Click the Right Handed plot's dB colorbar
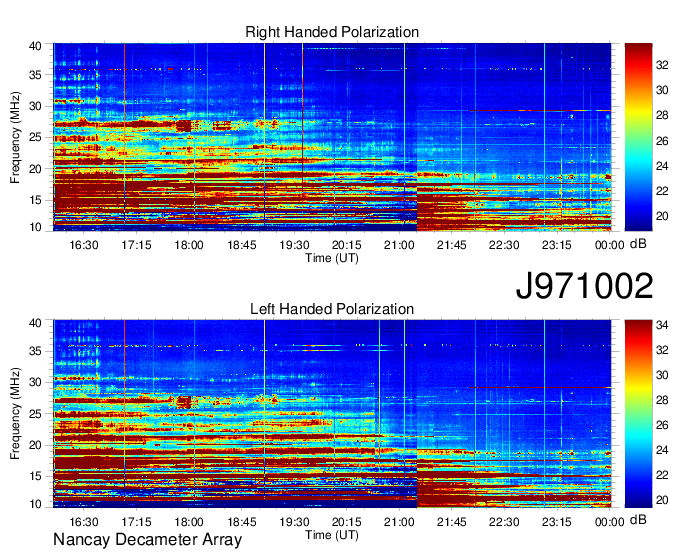The width and height of the screenshot is (680, 552). click(638, 137)
